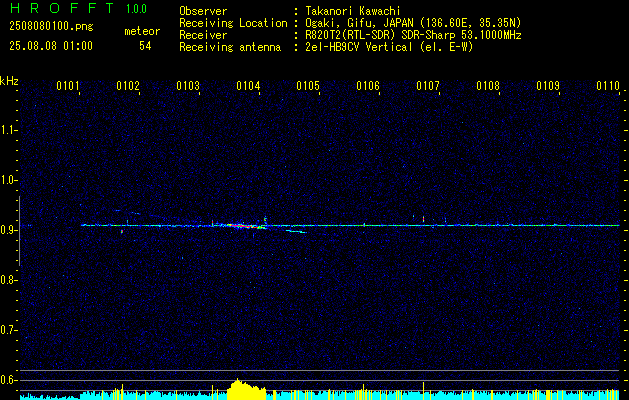Click the 0102 time marker
The width and height of the screenshot is (629, 400).
(x=128, y=86)
